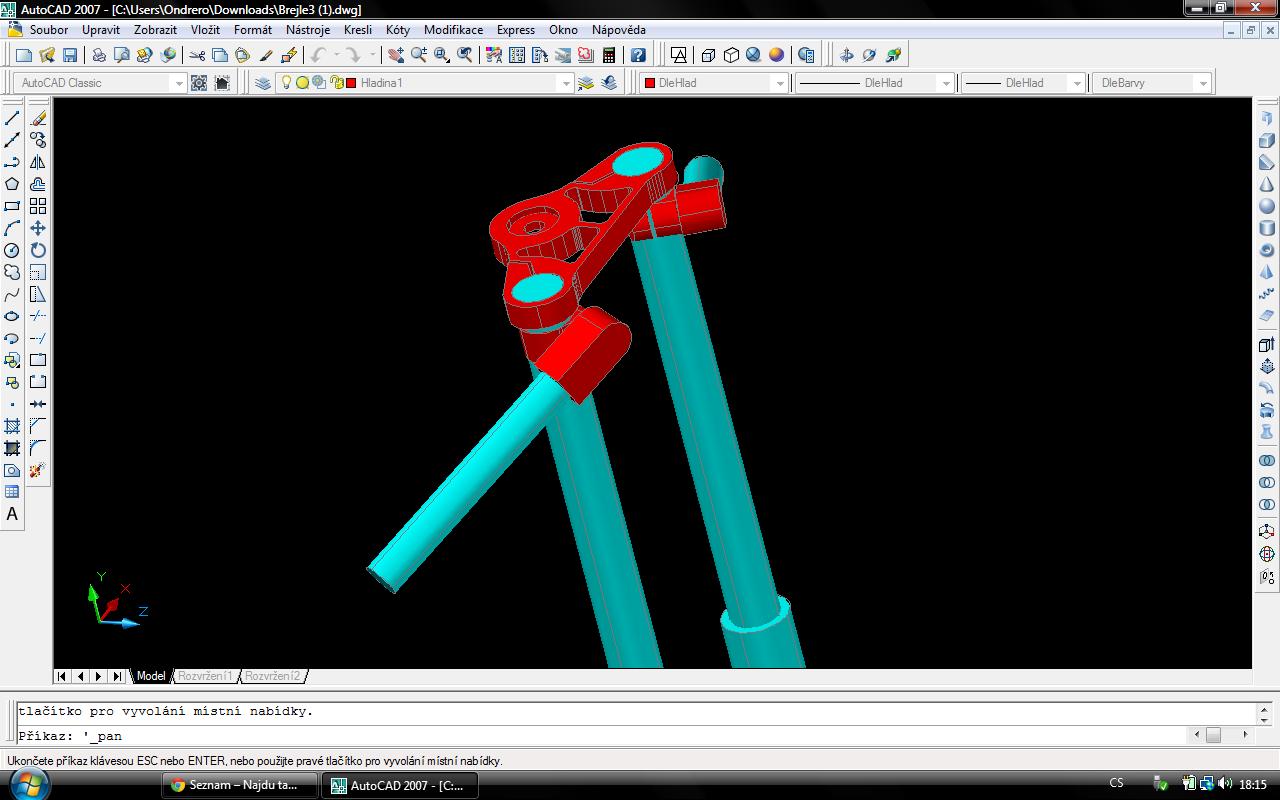Click the AutoCAD 2007 taskbar button
This screenshot has width=1280, height=800.
pyautogui.click(x=399, y=785)
